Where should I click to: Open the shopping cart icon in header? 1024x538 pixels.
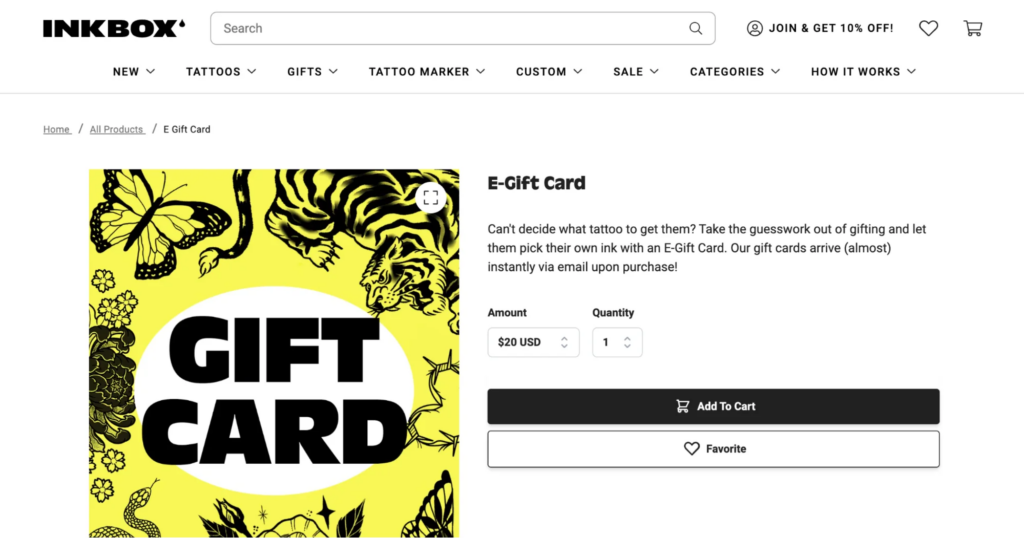[x=972, y=28]
